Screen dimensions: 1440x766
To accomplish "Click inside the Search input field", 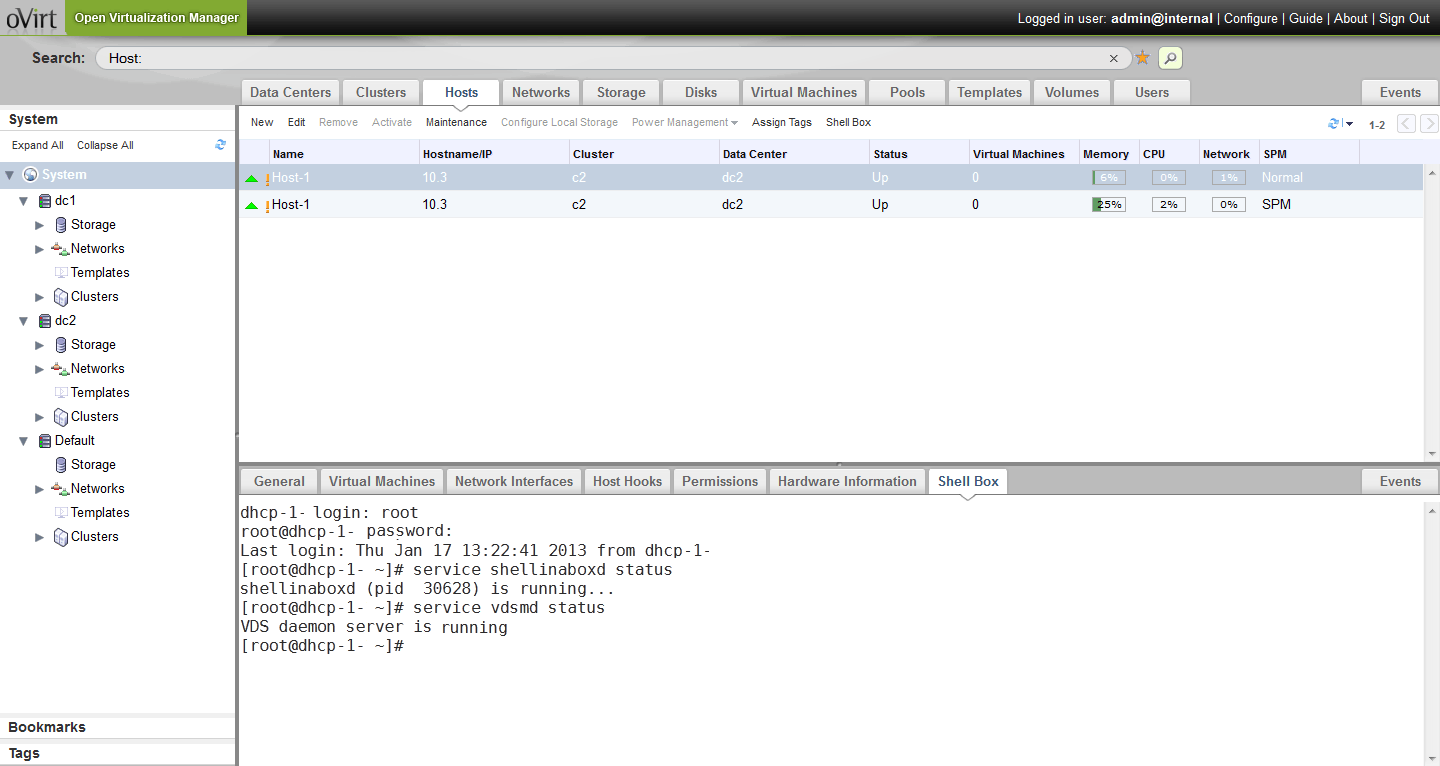I will 600,58.
